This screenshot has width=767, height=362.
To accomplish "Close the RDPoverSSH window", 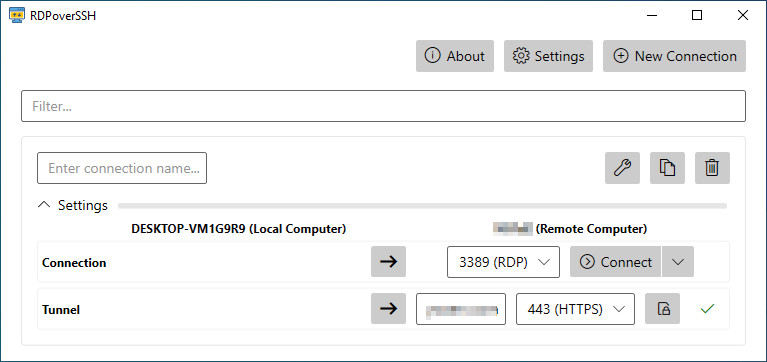I will coord(743,15).
